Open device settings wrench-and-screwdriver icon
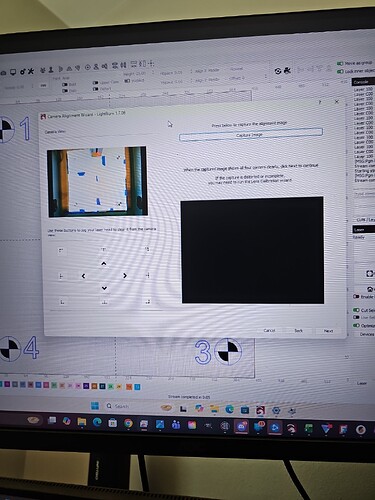This screenshot has width=375, height=500. pyautogui.click(x=31, y=71)
